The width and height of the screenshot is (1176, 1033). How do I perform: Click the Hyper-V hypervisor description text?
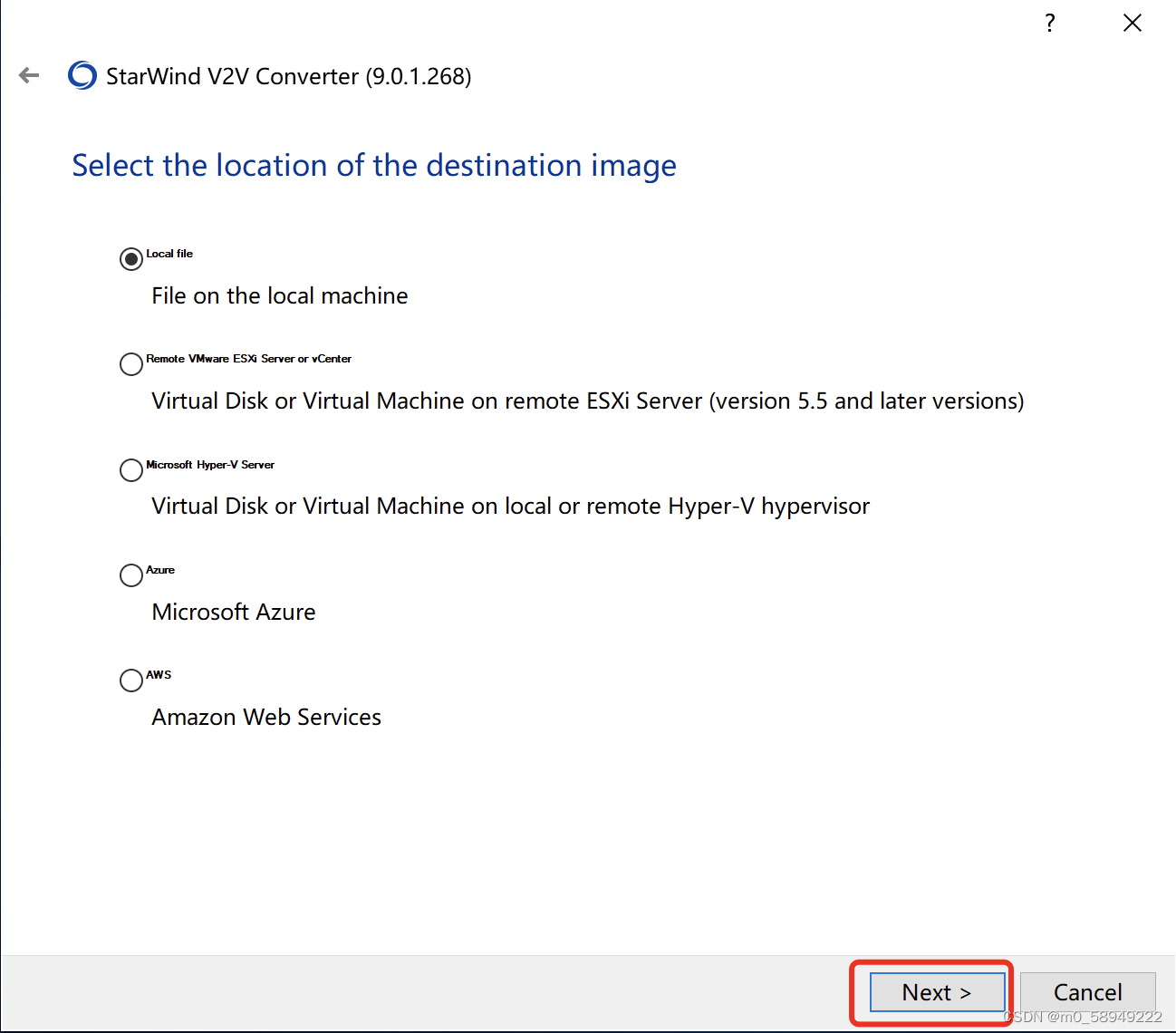pyautogui.click(x=511, y=507)
